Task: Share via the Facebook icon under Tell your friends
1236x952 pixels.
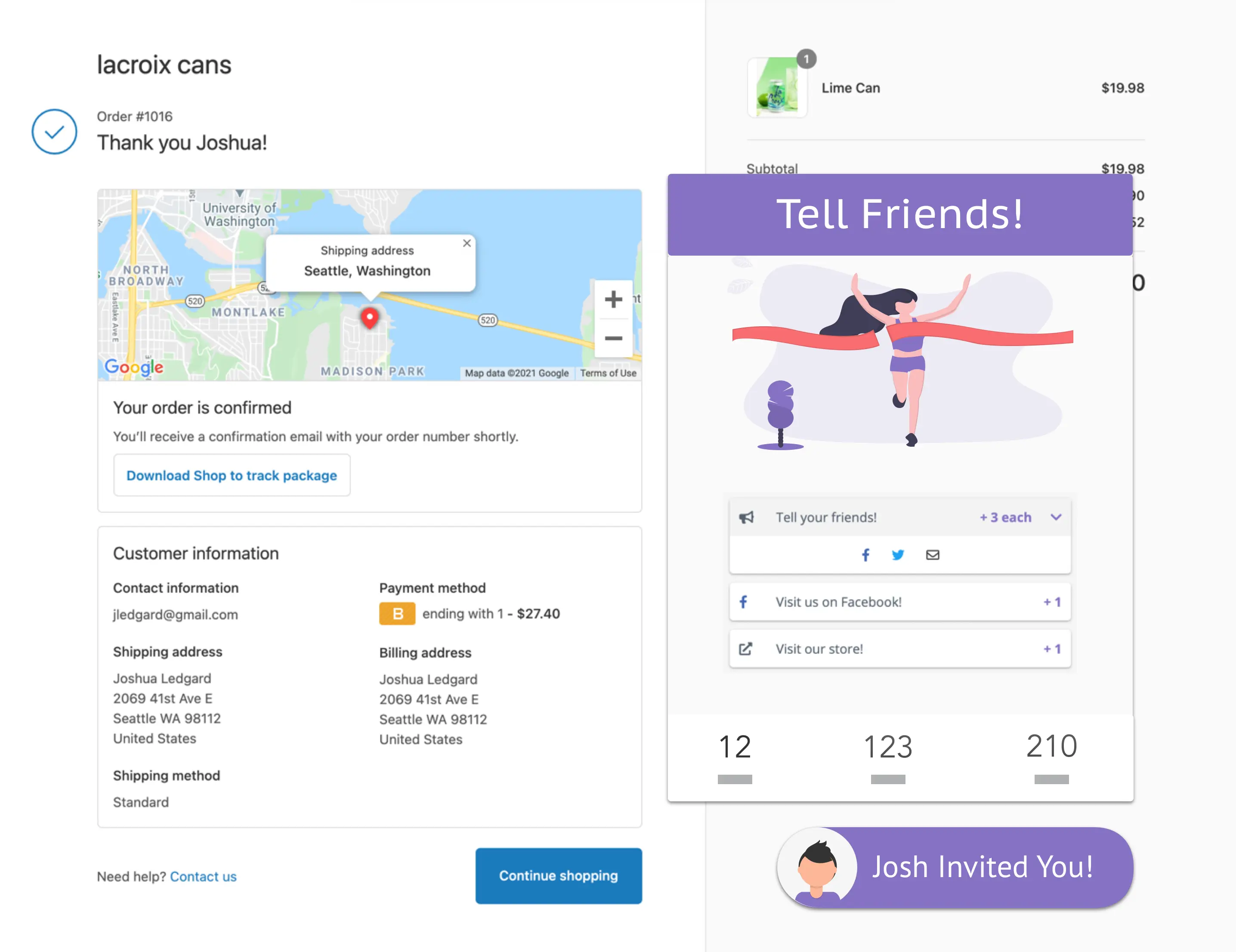Action: [865, 555]
